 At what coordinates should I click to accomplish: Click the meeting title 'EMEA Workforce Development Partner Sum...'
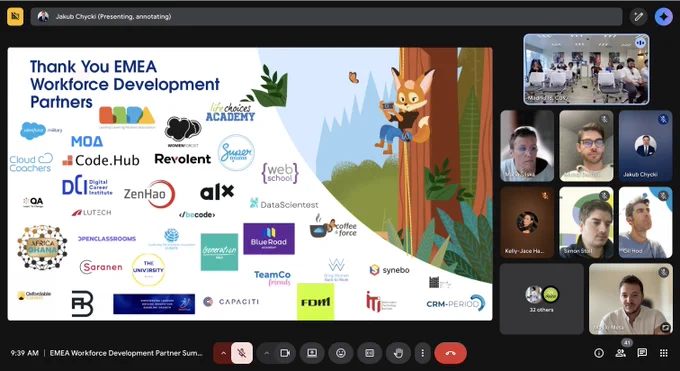[126, 353]
